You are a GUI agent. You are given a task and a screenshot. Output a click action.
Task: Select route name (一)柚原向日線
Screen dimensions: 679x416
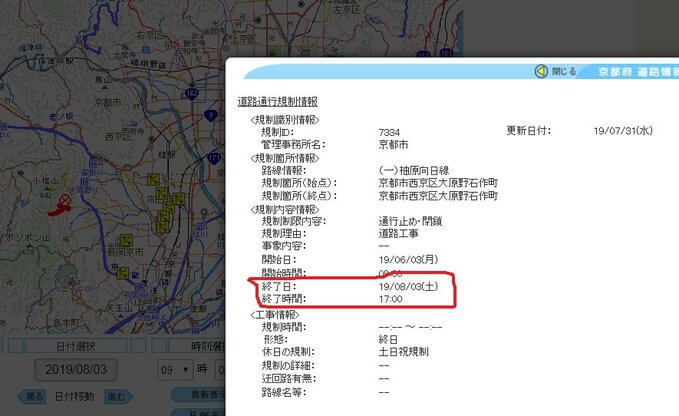point(414,171)
